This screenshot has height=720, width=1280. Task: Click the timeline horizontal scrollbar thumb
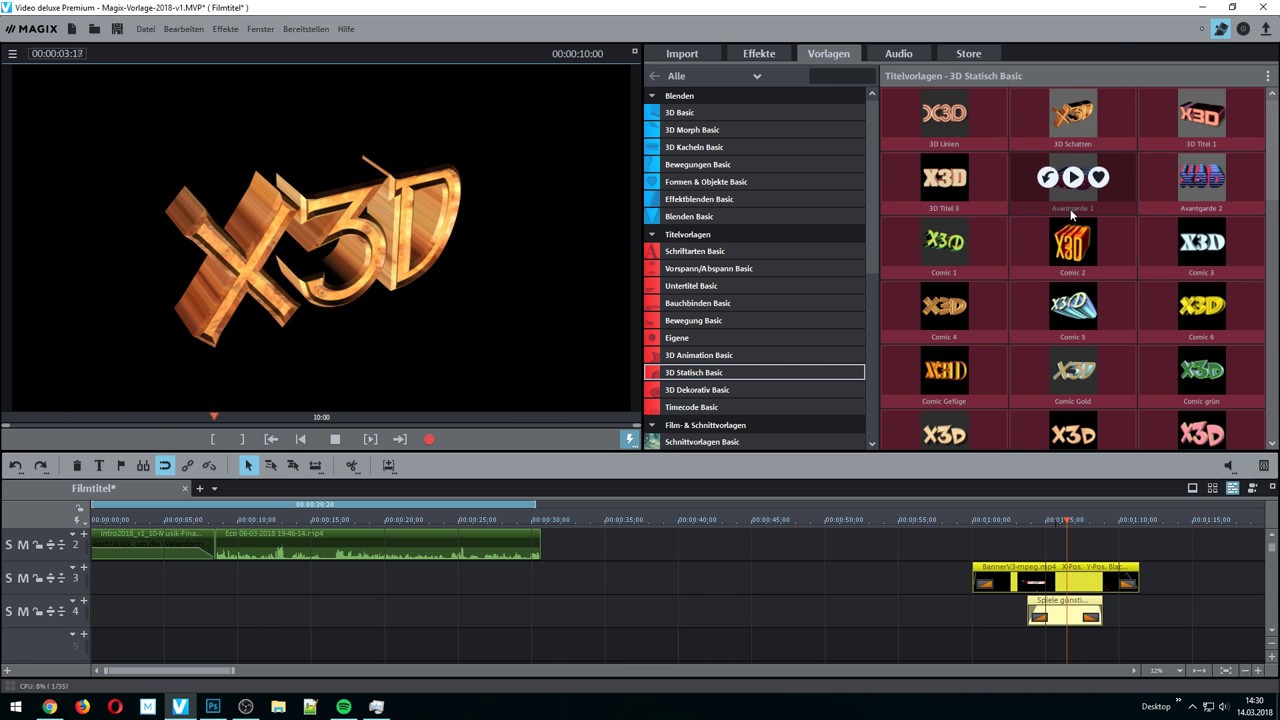pyautogui.click(x=169, y=670)
